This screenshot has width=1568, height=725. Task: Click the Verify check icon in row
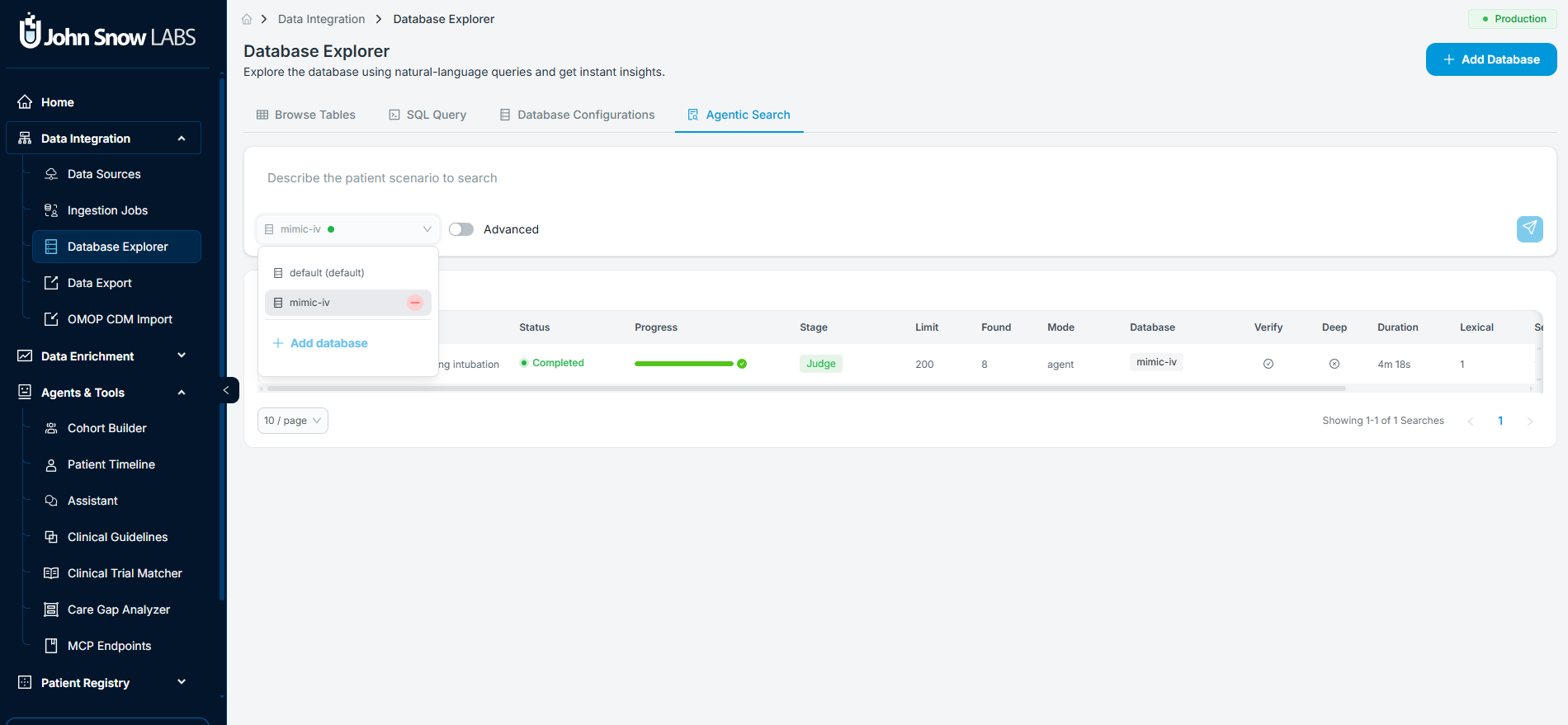point(1268,364)
